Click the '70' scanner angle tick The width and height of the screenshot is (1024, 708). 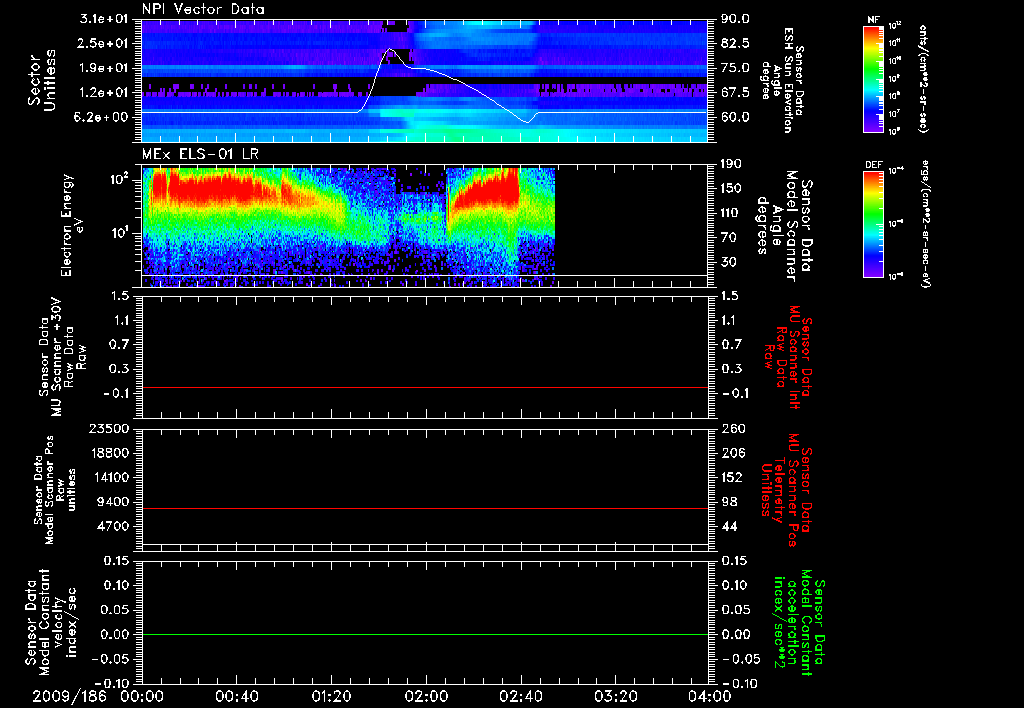click(728, 237)
